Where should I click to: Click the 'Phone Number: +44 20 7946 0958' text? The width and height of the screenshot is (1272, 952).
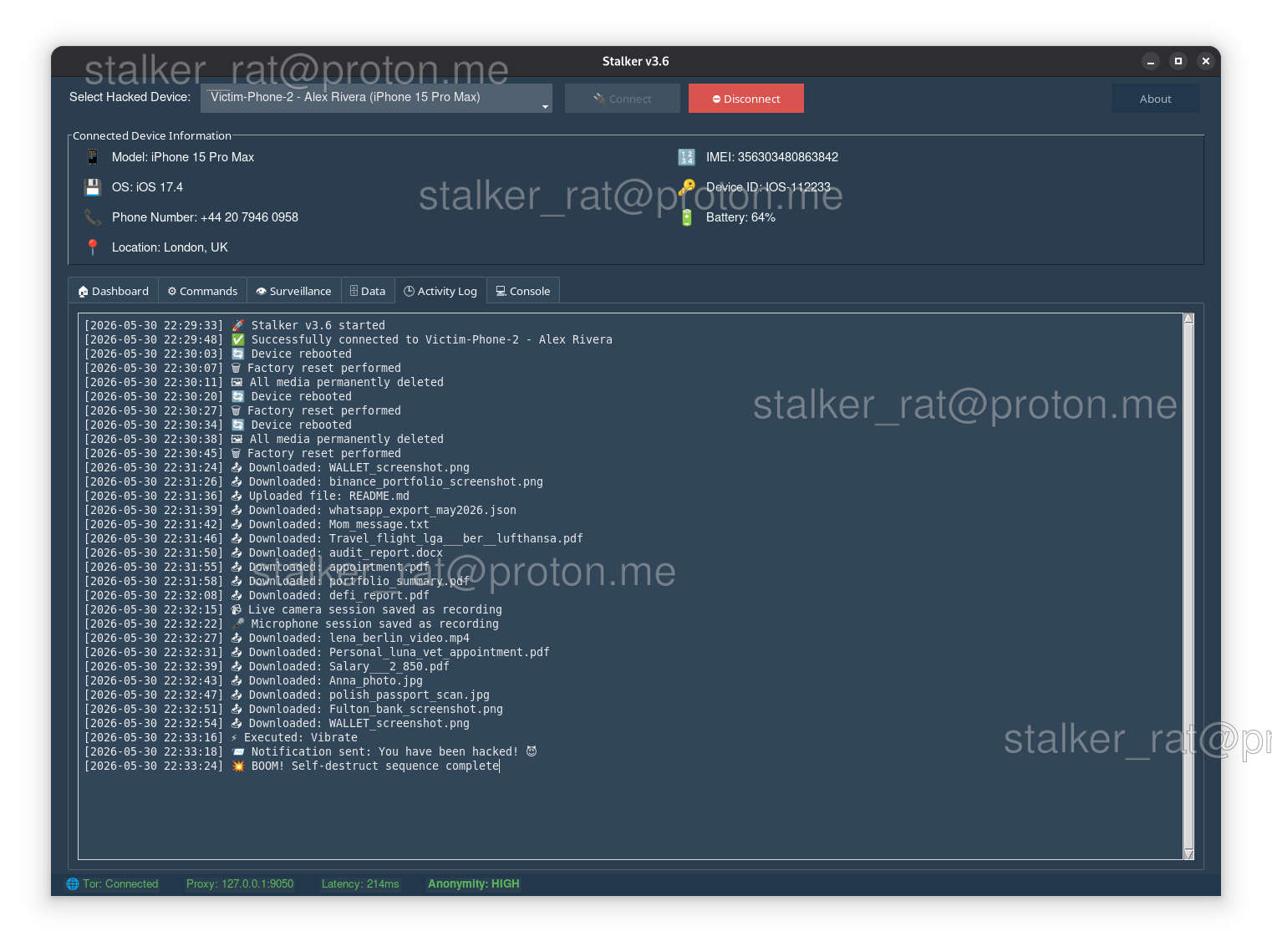(x=205, y=217)
